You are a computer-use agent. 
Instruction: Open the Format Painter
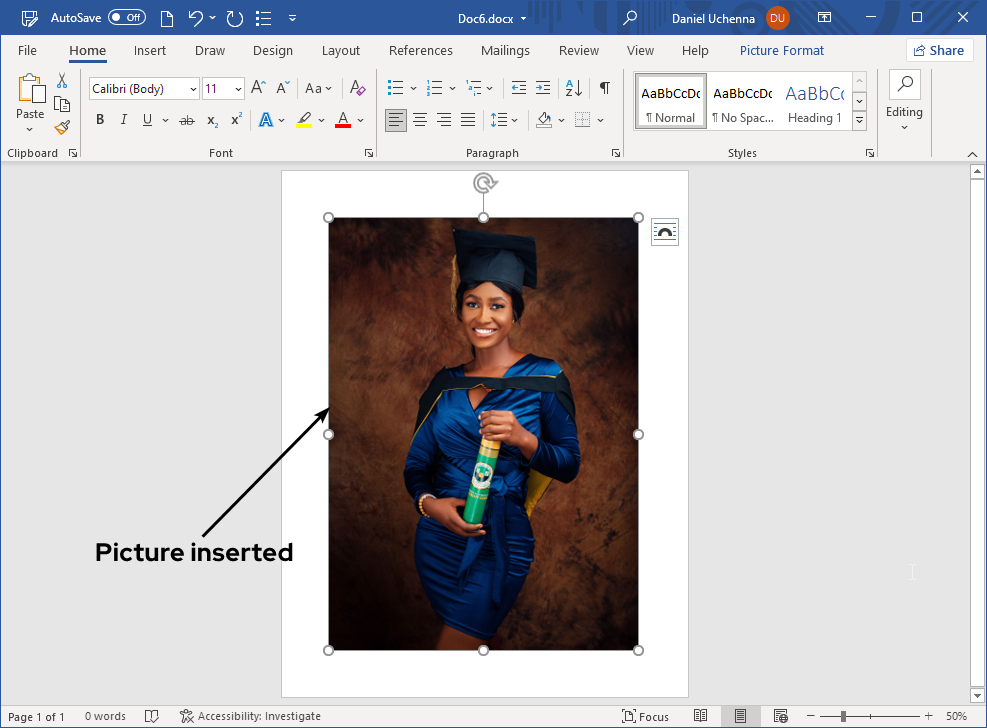[61, 125]
